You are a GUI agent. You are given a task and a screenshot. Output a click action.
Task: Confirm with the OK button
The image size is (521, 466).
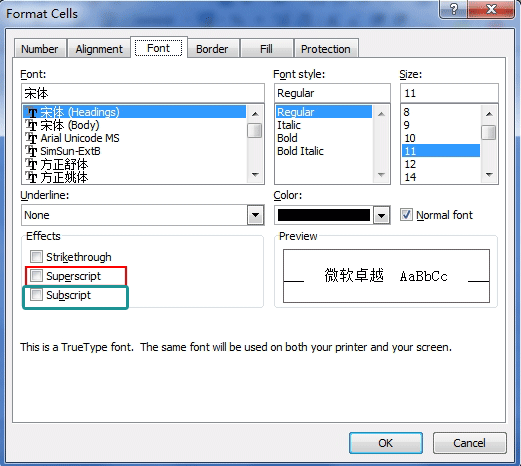(386, 443)
